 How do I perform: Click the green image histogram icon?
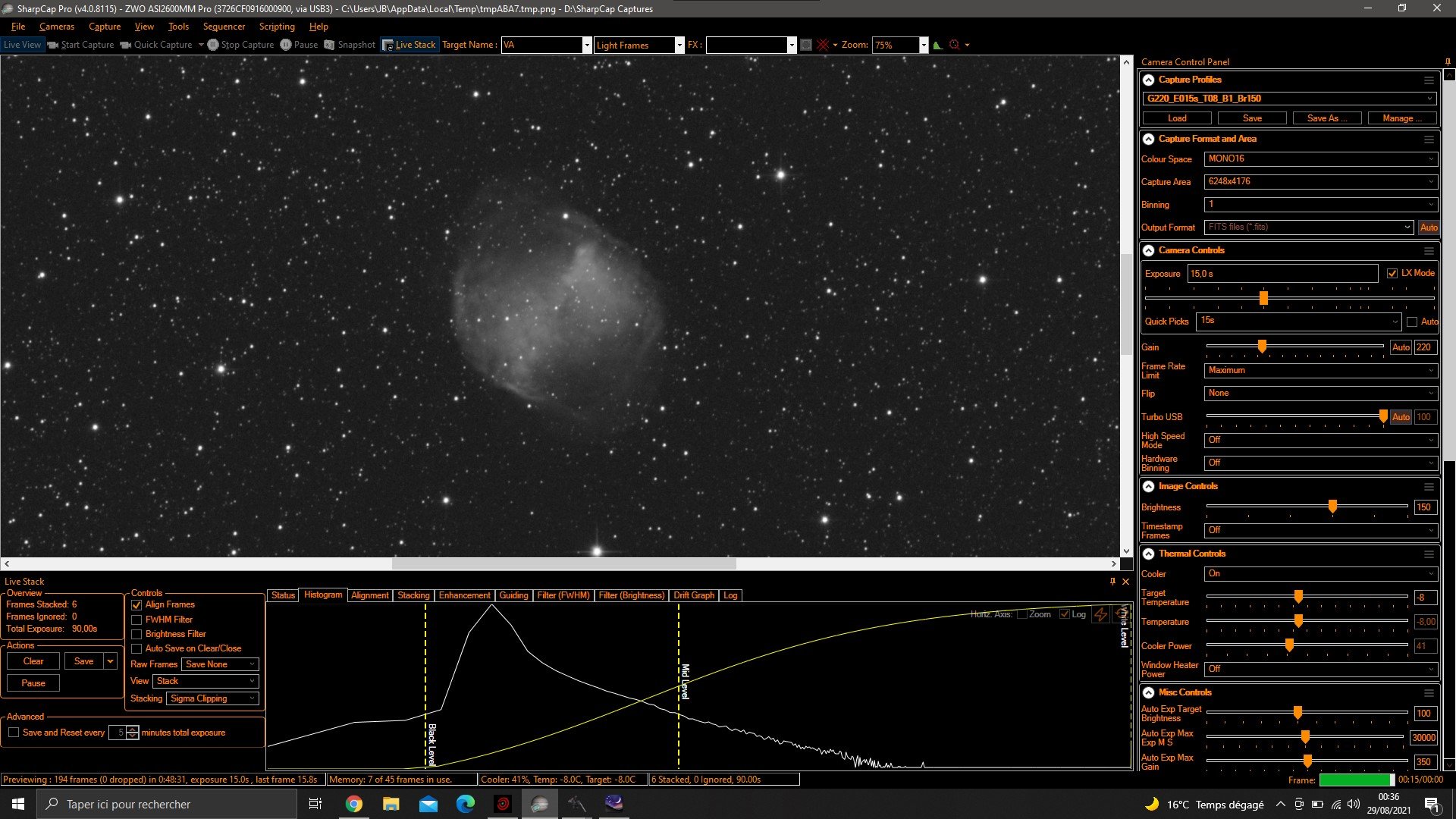click(938, 45)
